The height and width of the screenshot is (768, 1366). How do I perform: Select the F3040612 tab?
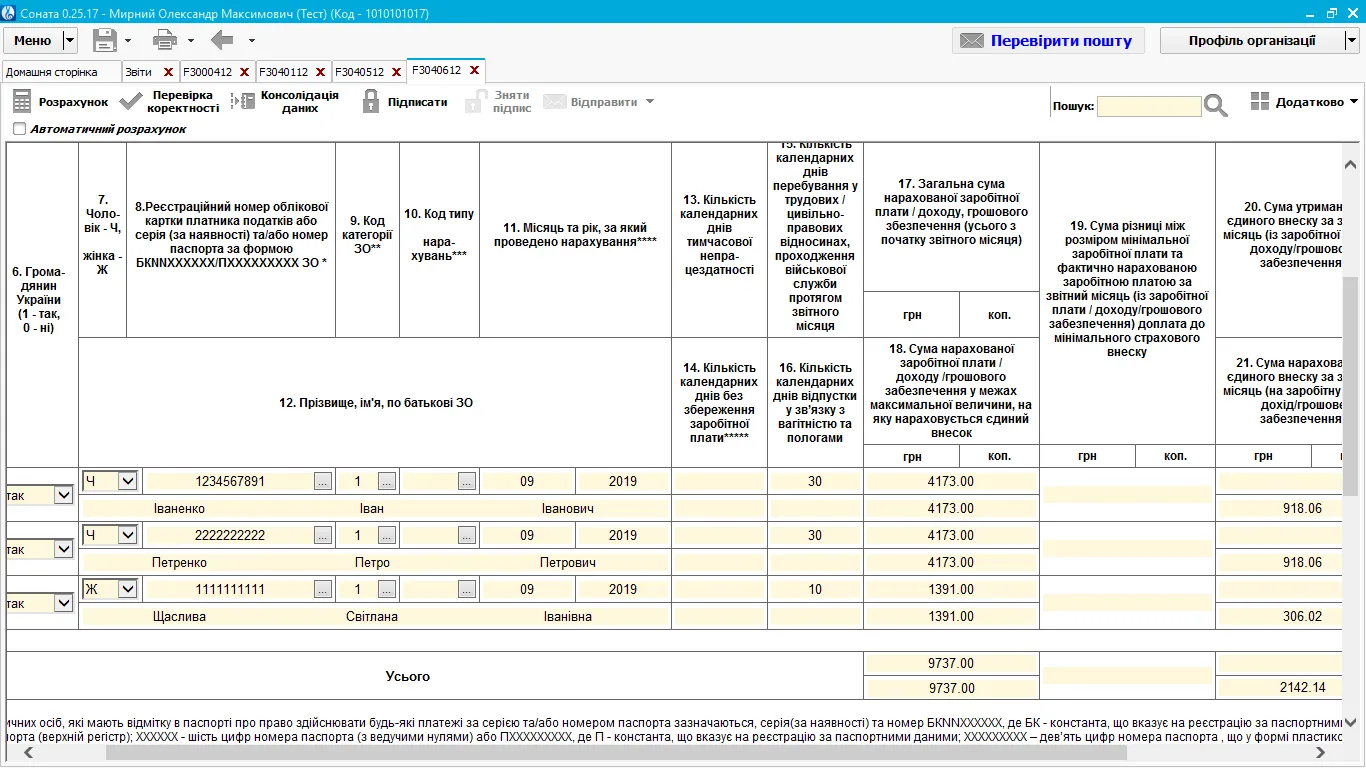437,71
